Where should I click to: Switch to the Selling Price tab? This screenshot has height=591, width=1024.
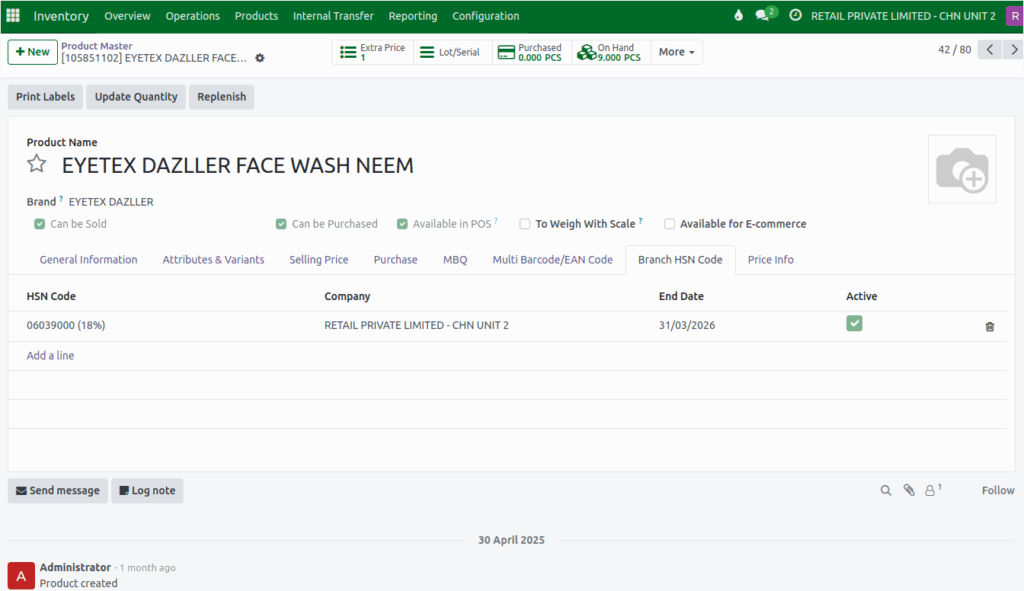(318, 259)
